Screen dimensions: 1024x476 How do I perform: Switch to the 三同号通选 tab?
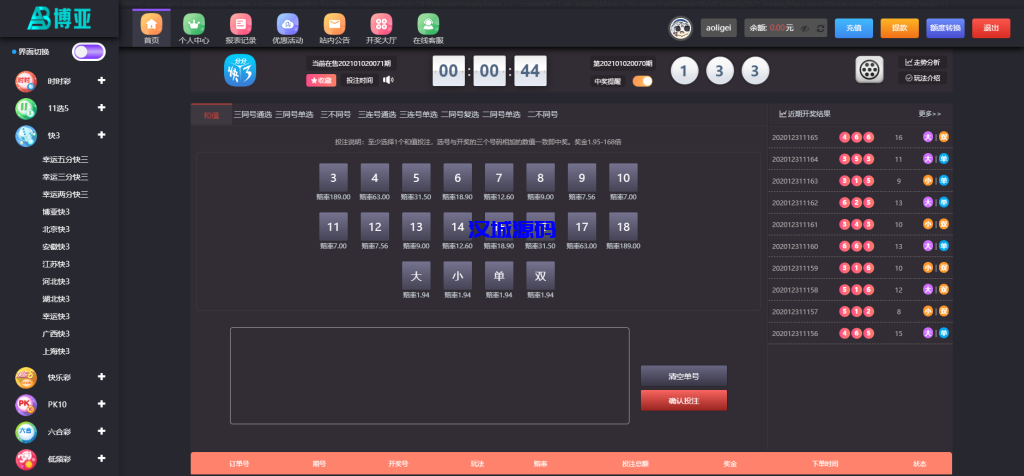tap(252, 115)
